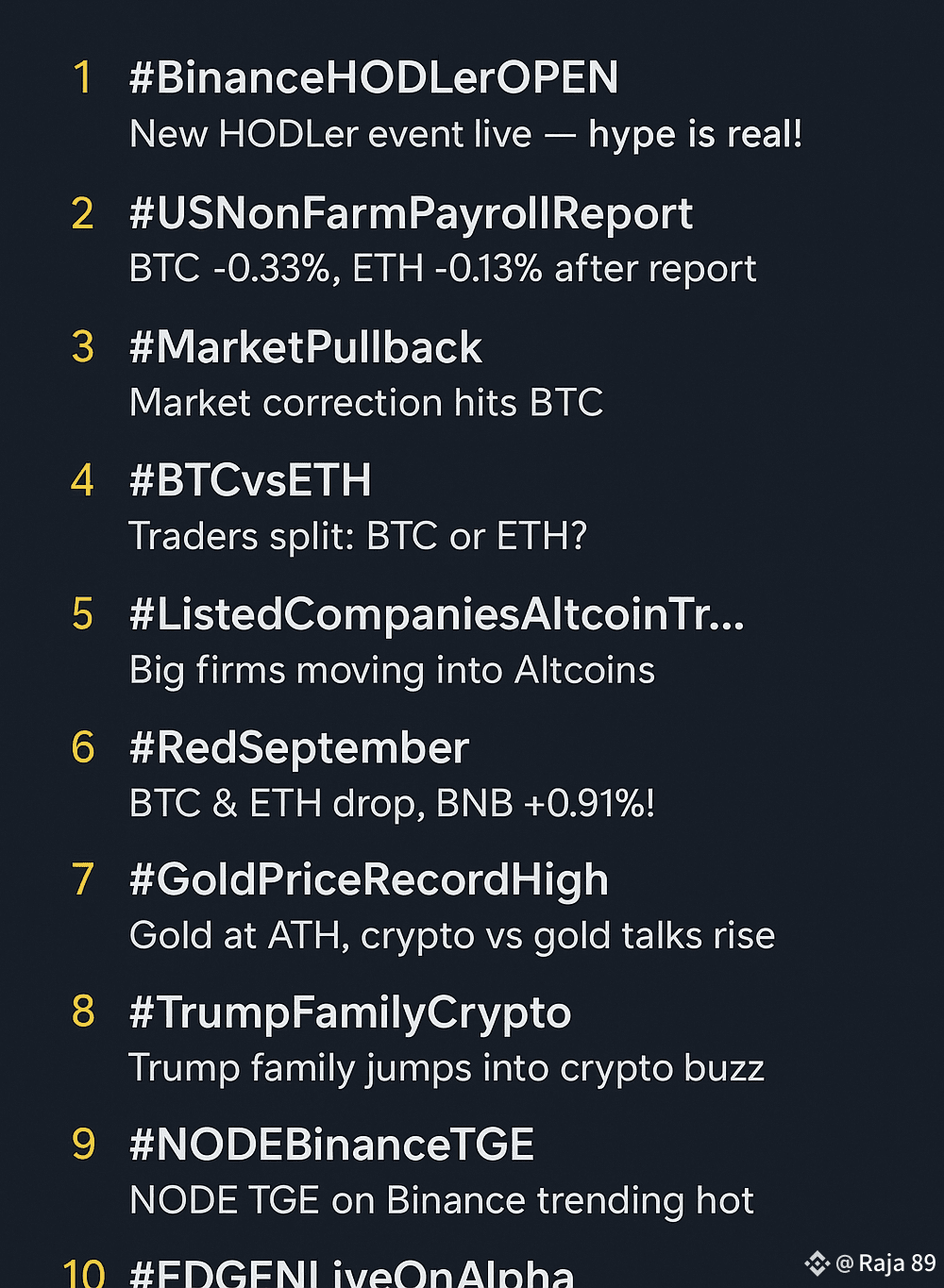Image resolution: width=944 pixels, height=1288 pixels.
Task: Click 'NODE TGE on Binance trending hot' text
Action: click(442, 1200)
